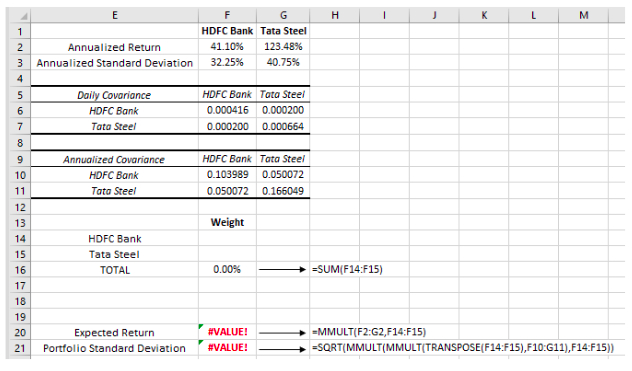This screenshot has height=371, width=632.
Task: Select row 20 header
Action: click(x=20, y=333)
